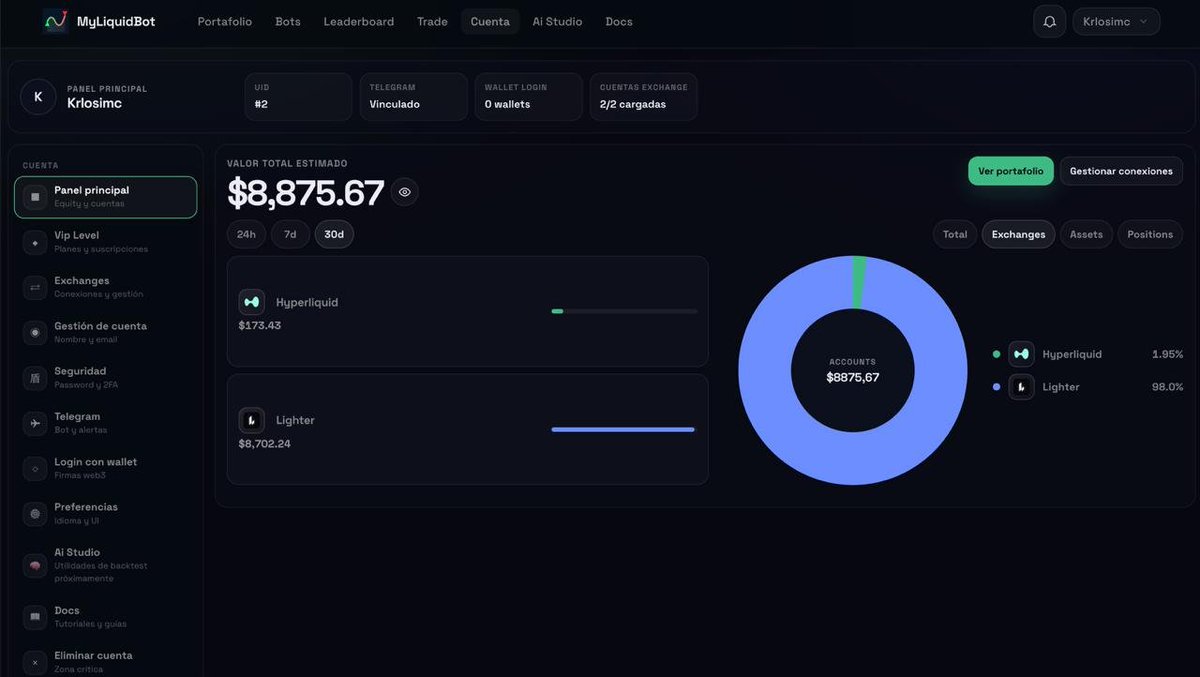Viewport: 1200px width, 677px height.
Task: Select the 30d time range
Action: pyautogui.click(x=334, y=234)
